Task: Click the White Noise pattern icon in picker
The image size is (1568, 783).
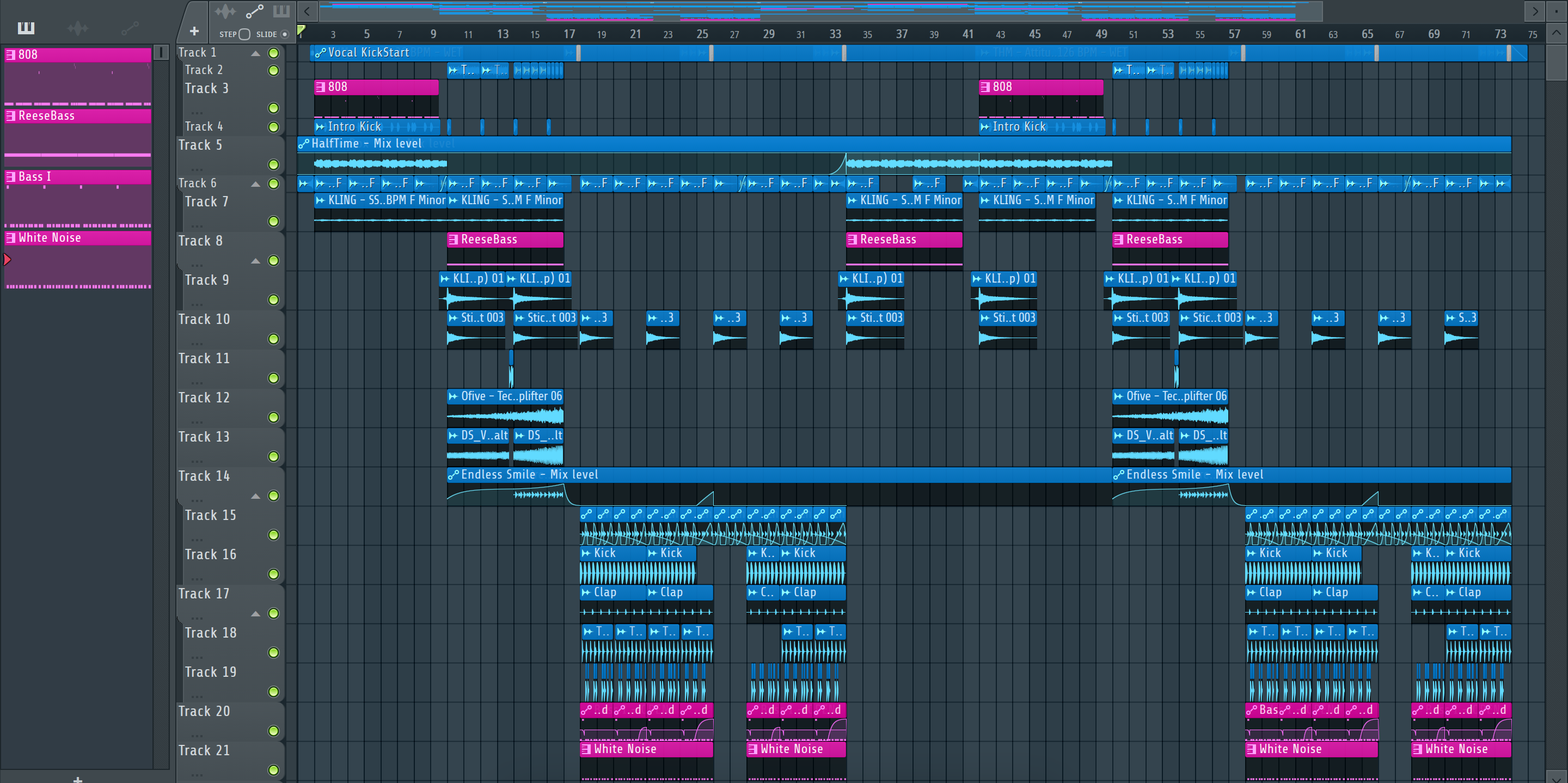Action: (x=10, y=237)
